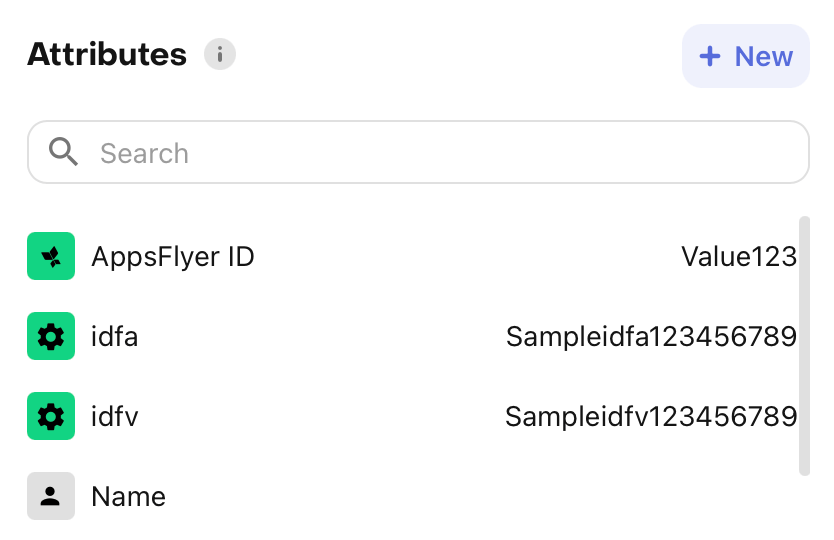Click the Attributes info icon
Screen dimensions: 834x540
click(x=220, y=54)
